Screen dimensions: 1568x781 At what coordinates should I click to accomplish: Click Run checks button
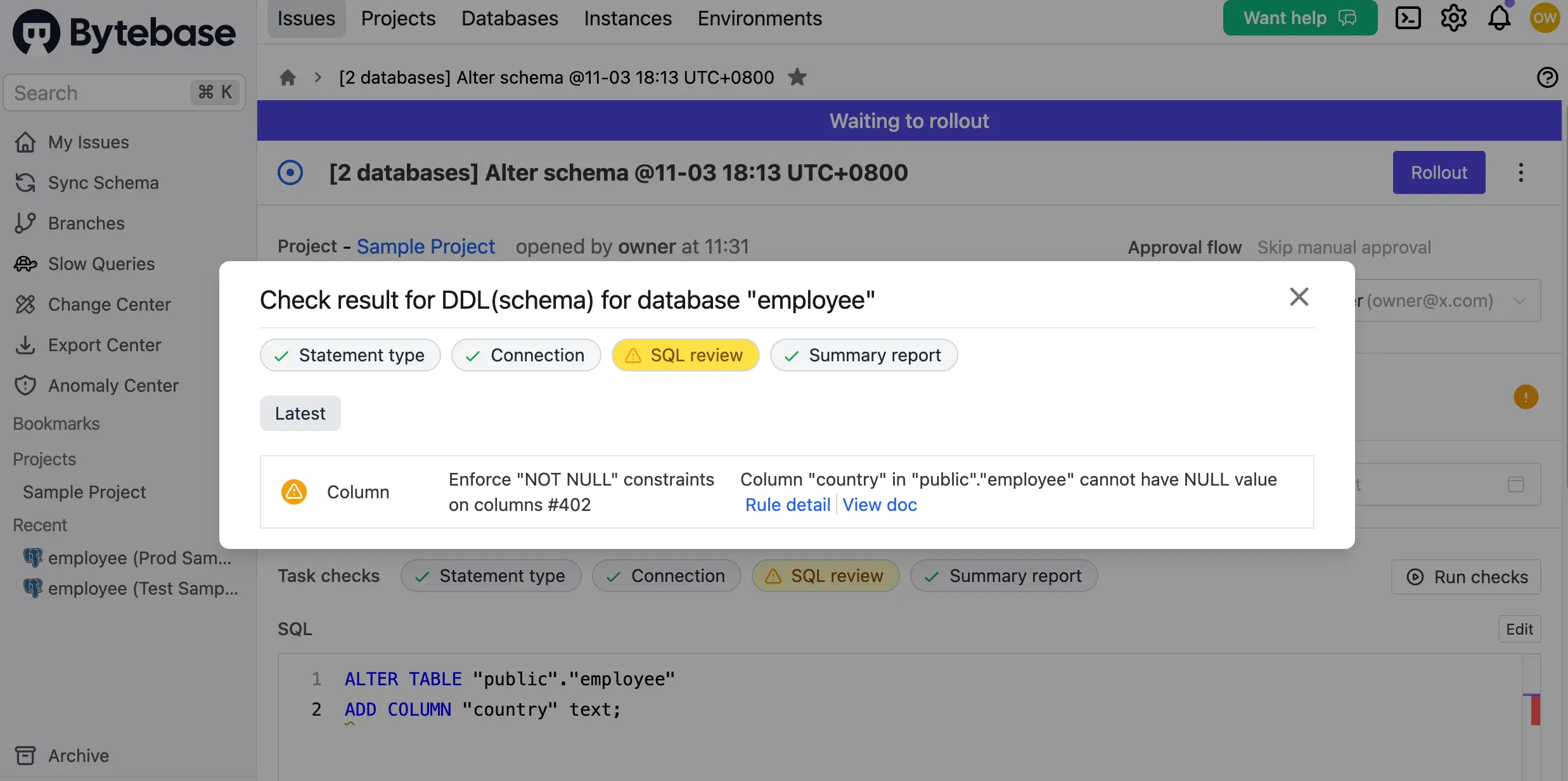pos(1466,576)
